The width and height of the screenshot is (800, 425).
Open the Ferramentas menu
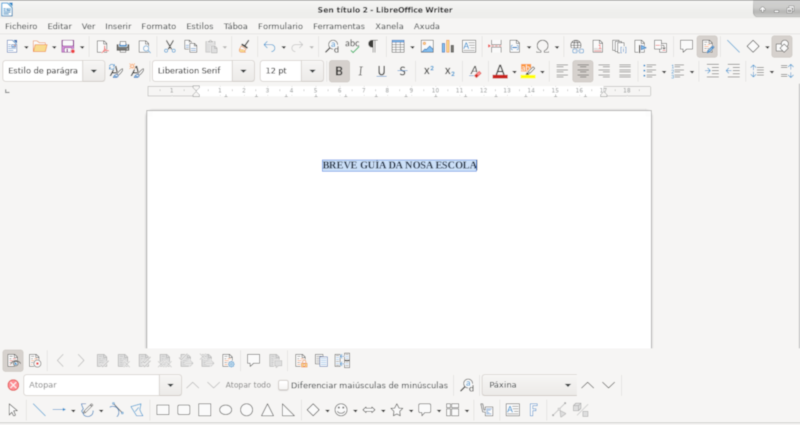[x=338, y=26]
